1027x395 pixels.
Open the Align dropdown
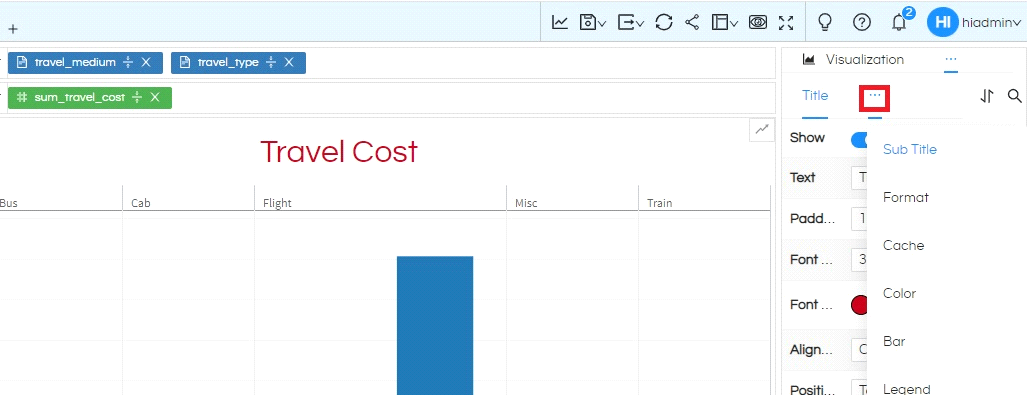[859, 349]
